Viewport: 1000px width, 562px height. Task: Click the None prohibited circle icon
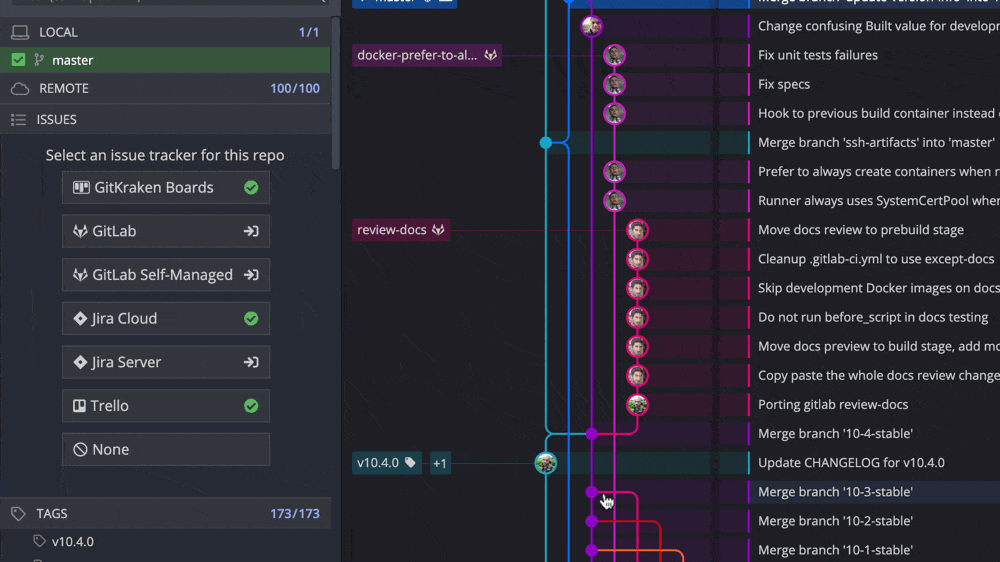click(80, 450)
